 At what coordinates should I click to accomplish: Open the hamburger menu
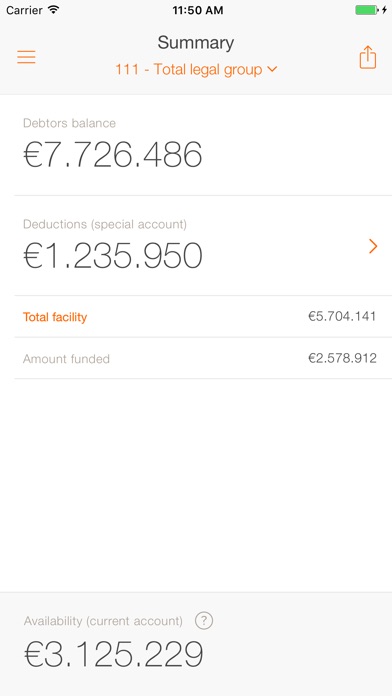[26, 57]
